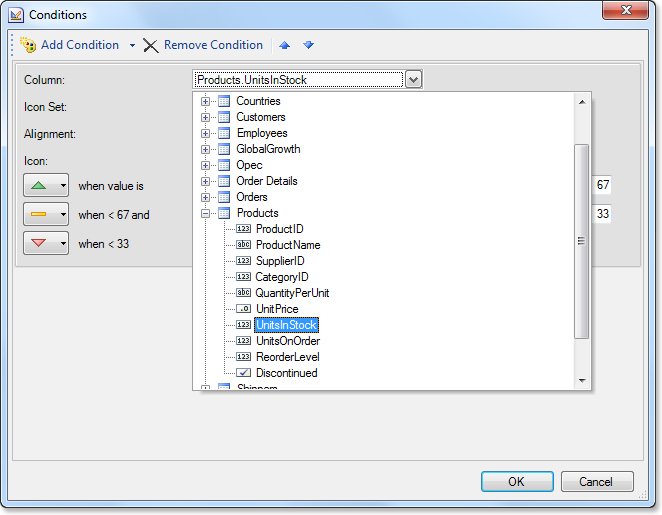The height and width of the screenshot is (515, 662).
Task: Click the QuantityPerUnit text type icon
Action: (x=244, y=293)
